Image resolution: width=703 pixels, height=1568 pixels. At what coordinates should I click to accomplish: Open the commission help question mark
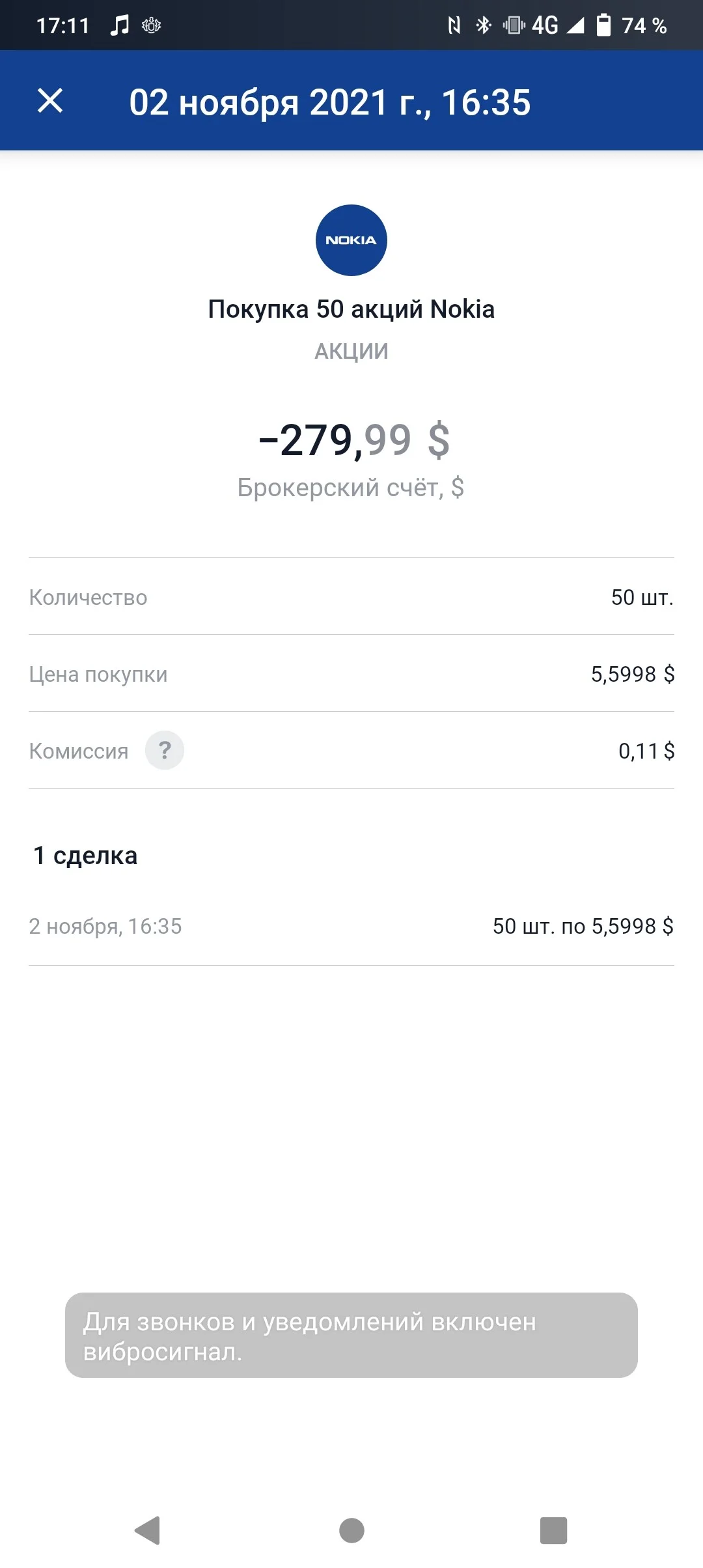165,750
